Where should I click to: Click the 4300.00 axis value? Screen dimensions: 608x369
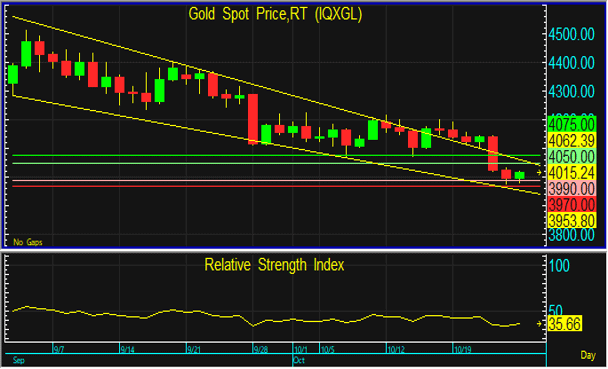click(572, 91)
